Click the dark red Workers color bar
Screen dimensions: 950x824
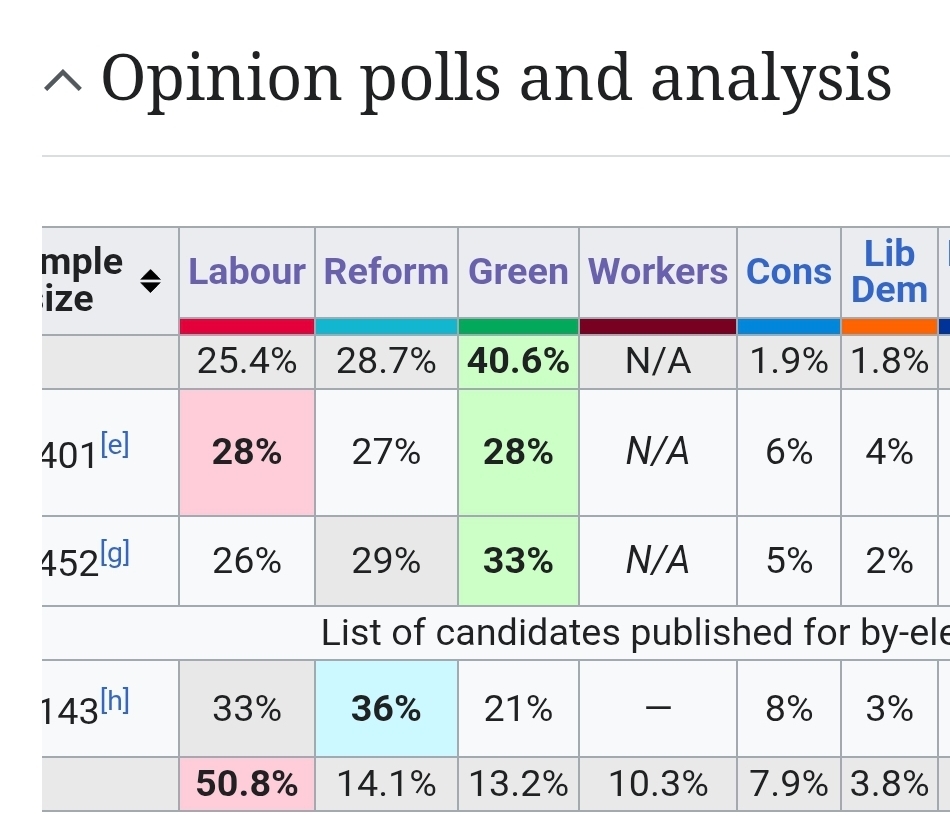point(658,326)
